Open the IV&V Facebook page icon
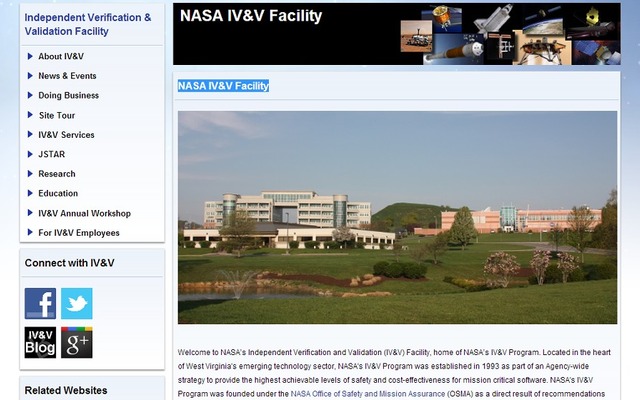This screenshot has height=400, width=640. tap(40, 304)
